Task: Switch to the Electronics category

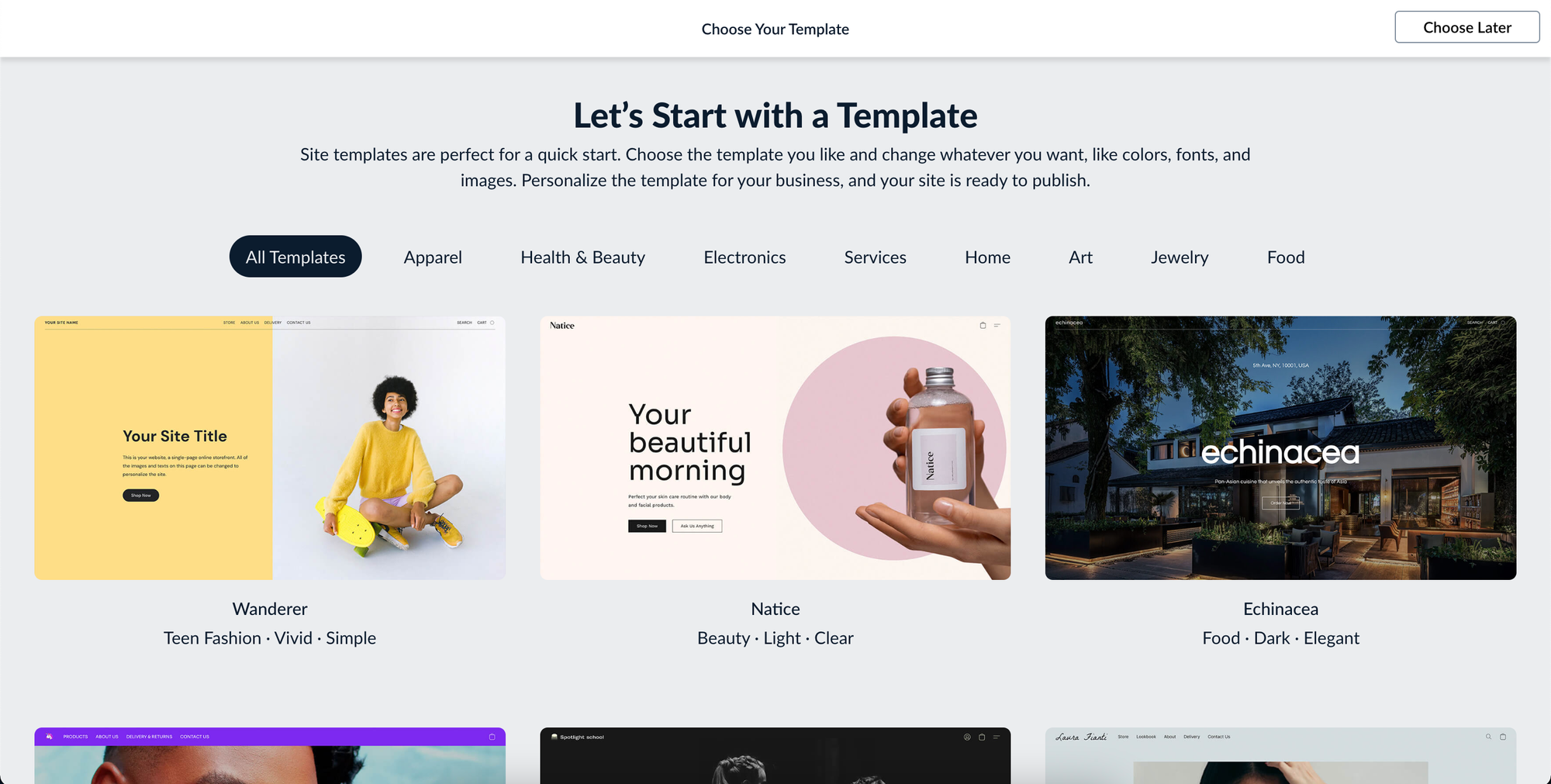Action: pos(744,257)
